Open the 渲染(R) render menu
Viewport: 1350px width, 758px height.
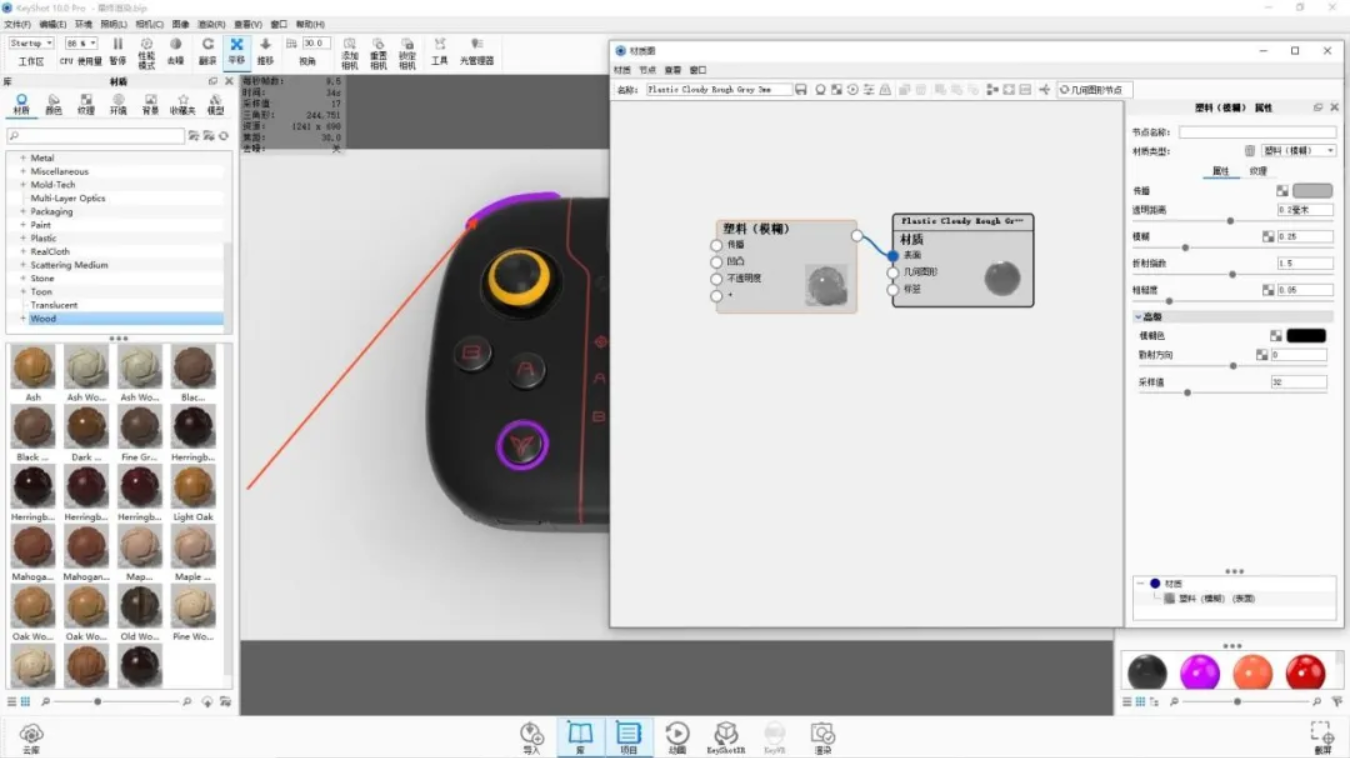click(x=212, y=24)
